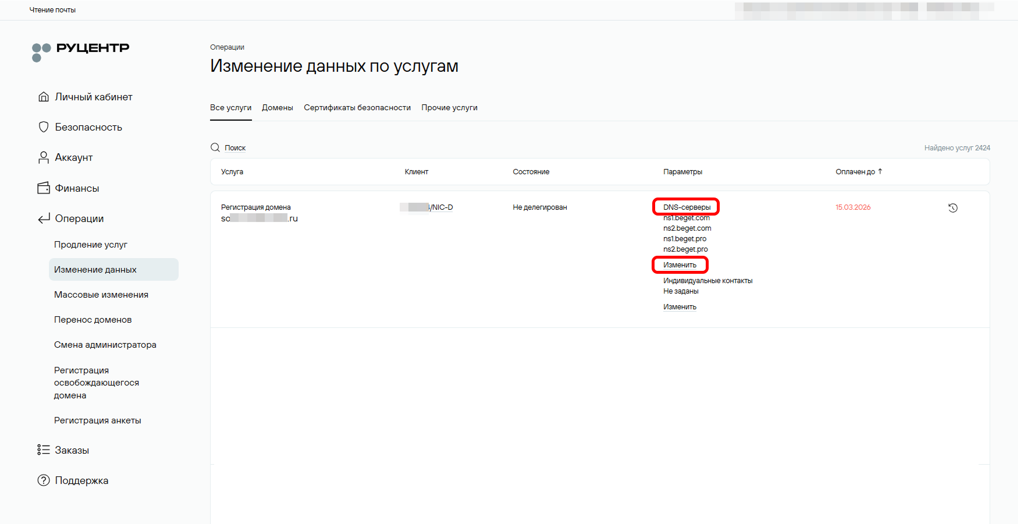The width and height of the screenshot is (1018, 524).
Task: Switch to Прочие услуги tab
Action: pyautogui.click(x=449, y=108)
